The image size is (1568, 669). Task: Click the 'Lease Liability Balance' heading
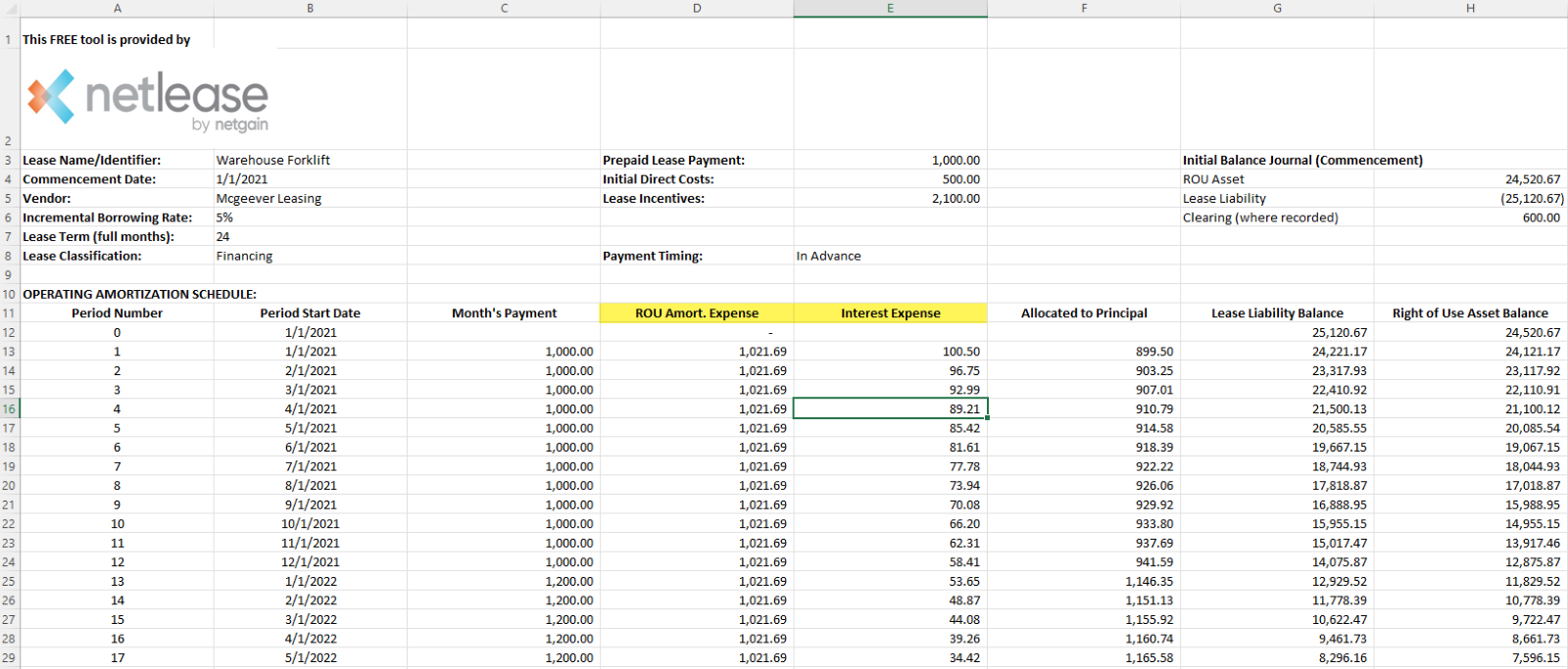1277,313
